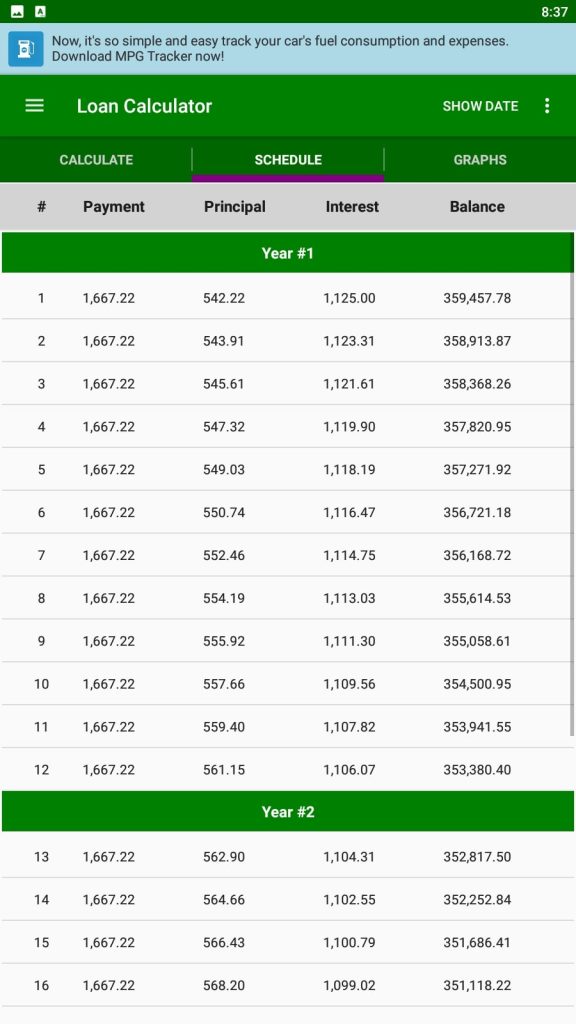The height and width of the screenshot is (1024, 576).
Task: Tap the status bar clock showing 8:37
Action: click(554, 12)
